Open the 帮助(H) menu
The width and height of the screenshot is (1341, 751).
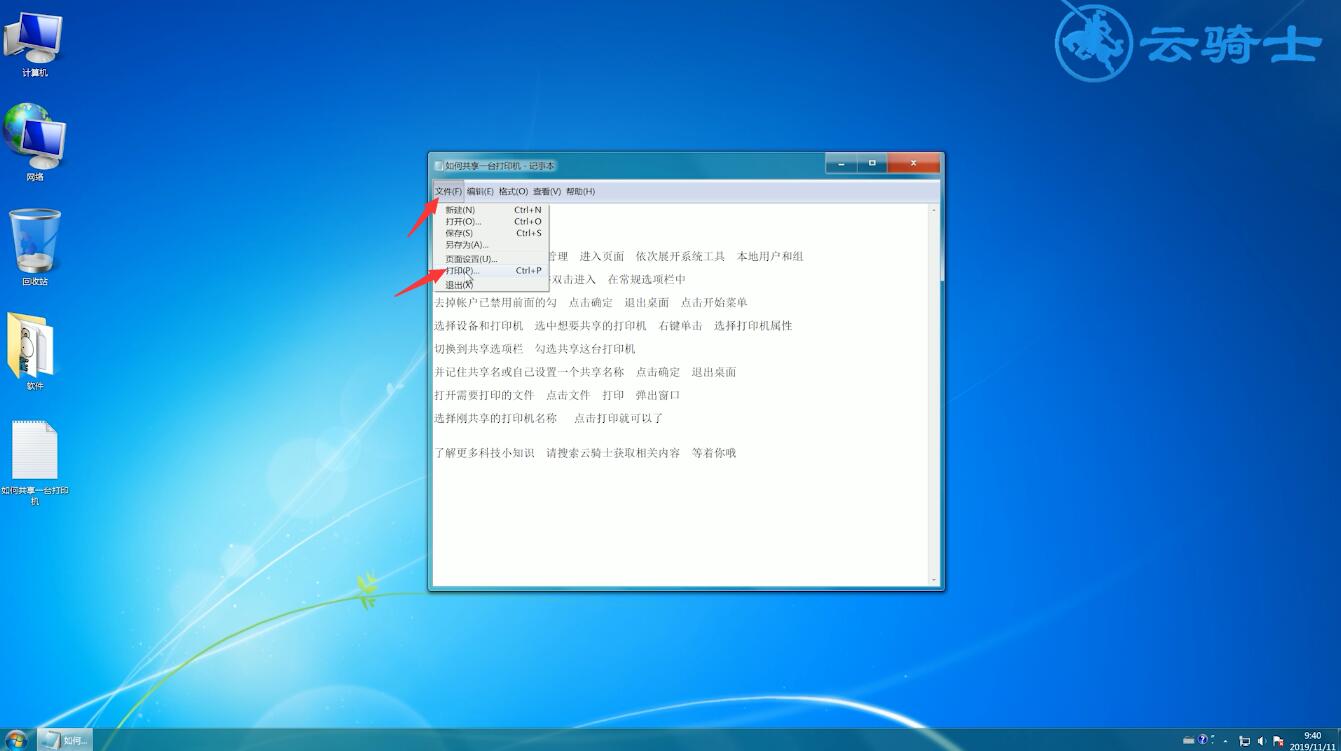click(580, 191)
